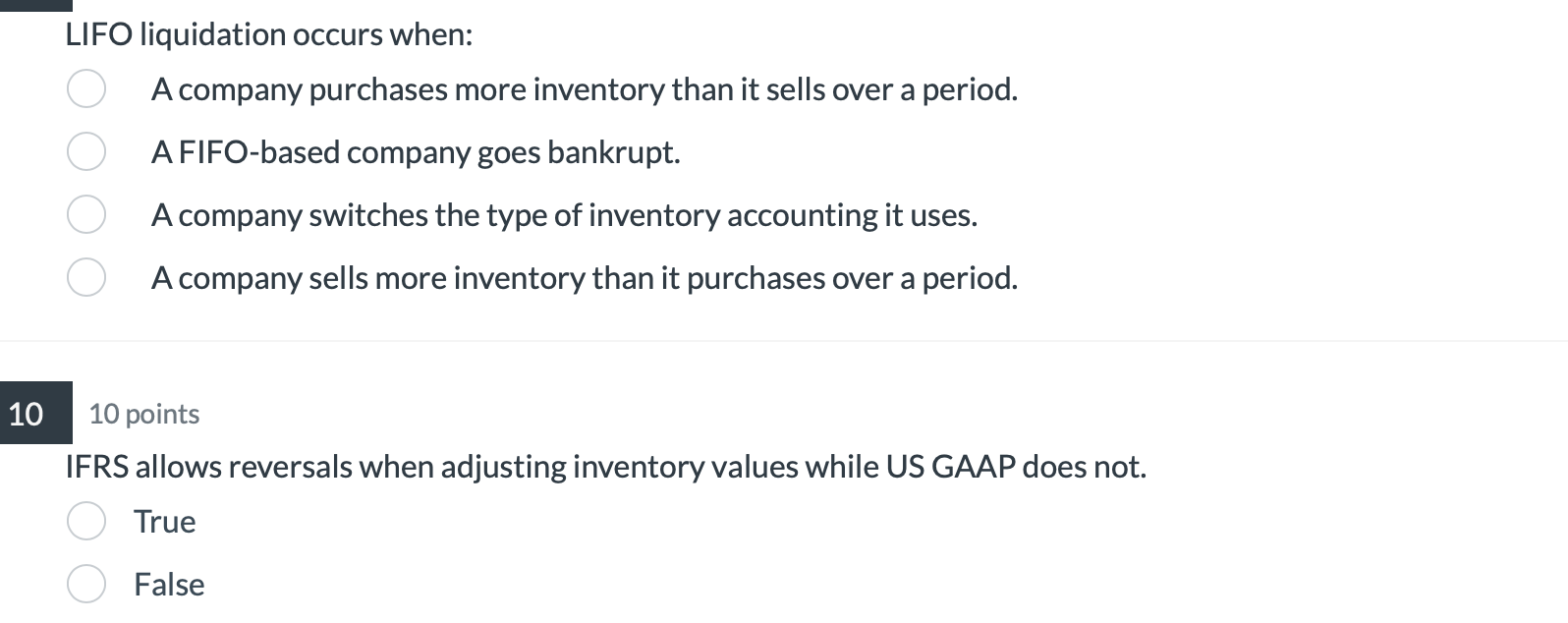Click the LIFO liquidation question prompt text

tap(268, 33)
